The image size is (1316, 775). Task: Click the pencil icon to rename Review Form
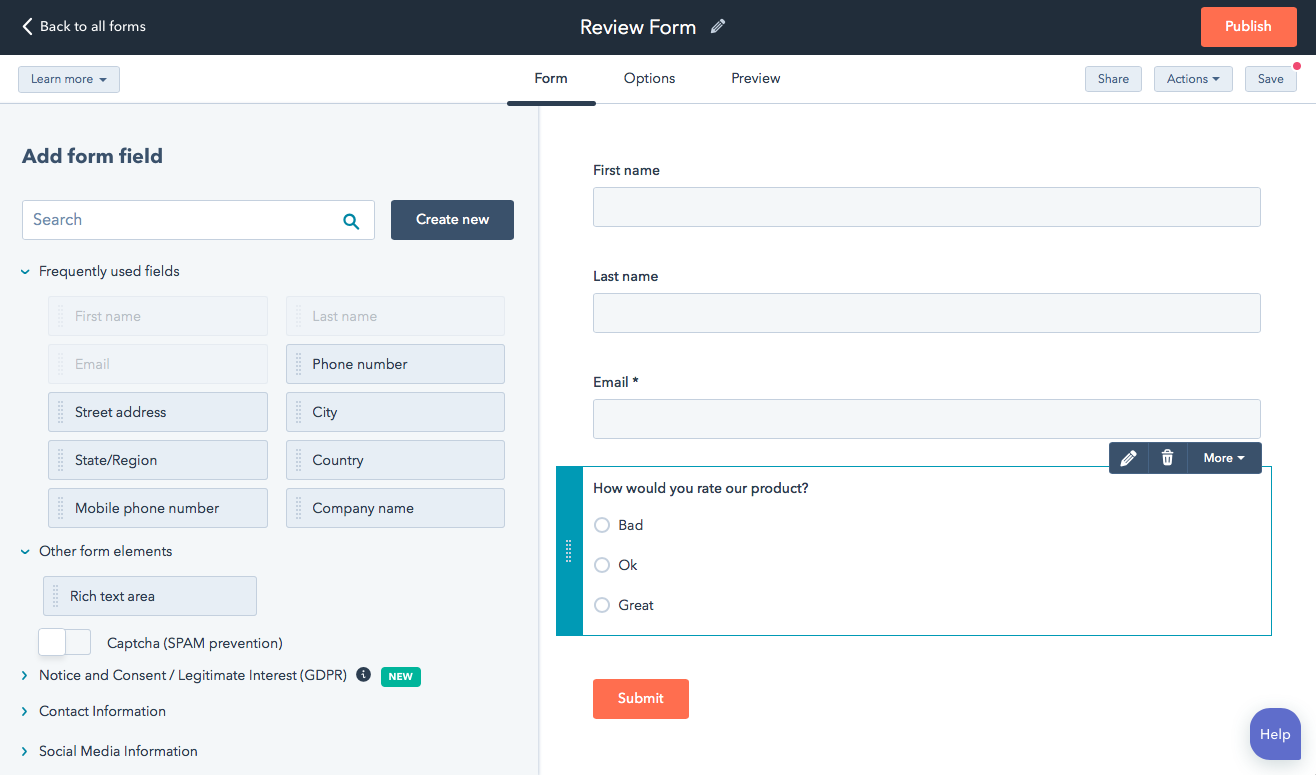point(717,26)
